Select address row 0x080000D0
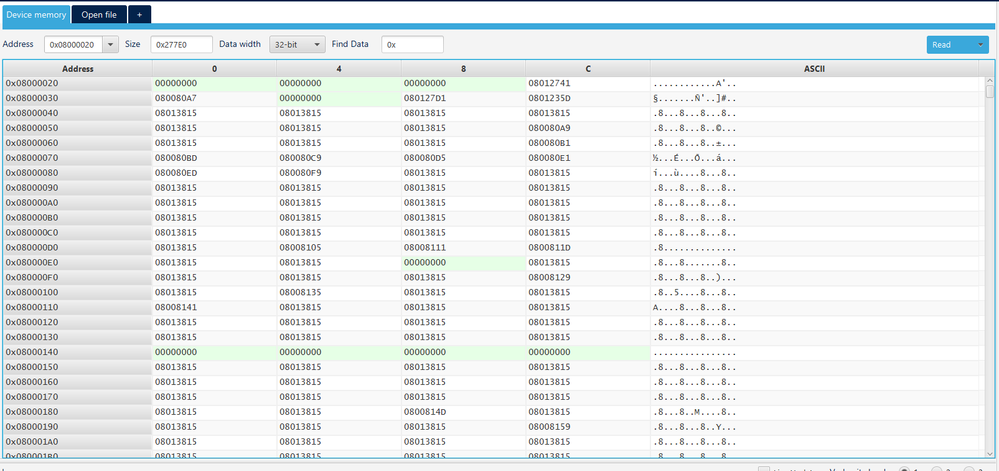This screenshot has height=471, width=999. 78,248
